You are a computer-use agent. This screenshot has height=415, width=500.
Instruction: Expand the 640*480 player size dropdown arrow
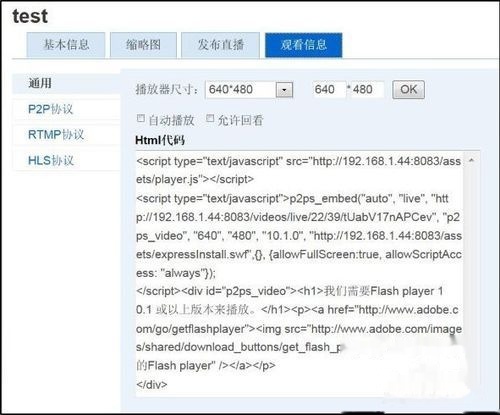tap(284, 90)
